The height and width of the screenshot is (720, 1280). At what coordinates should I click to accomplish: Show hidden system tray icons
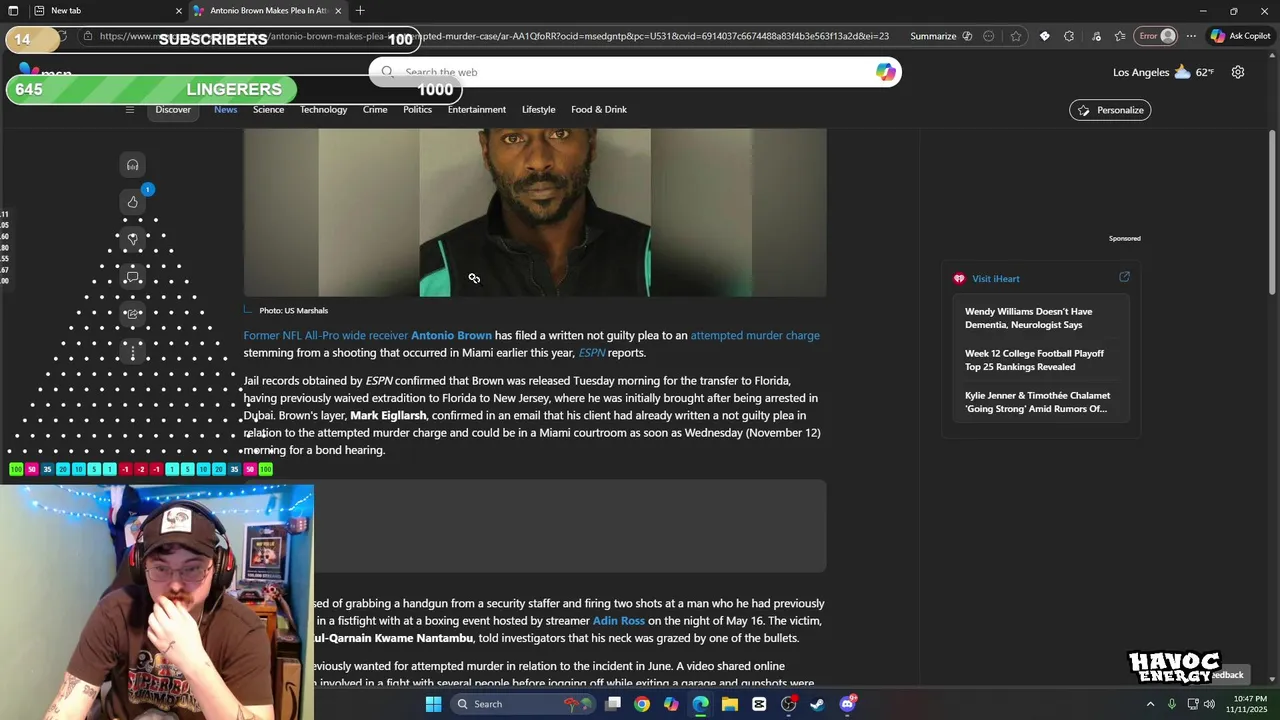(1150, 704)
